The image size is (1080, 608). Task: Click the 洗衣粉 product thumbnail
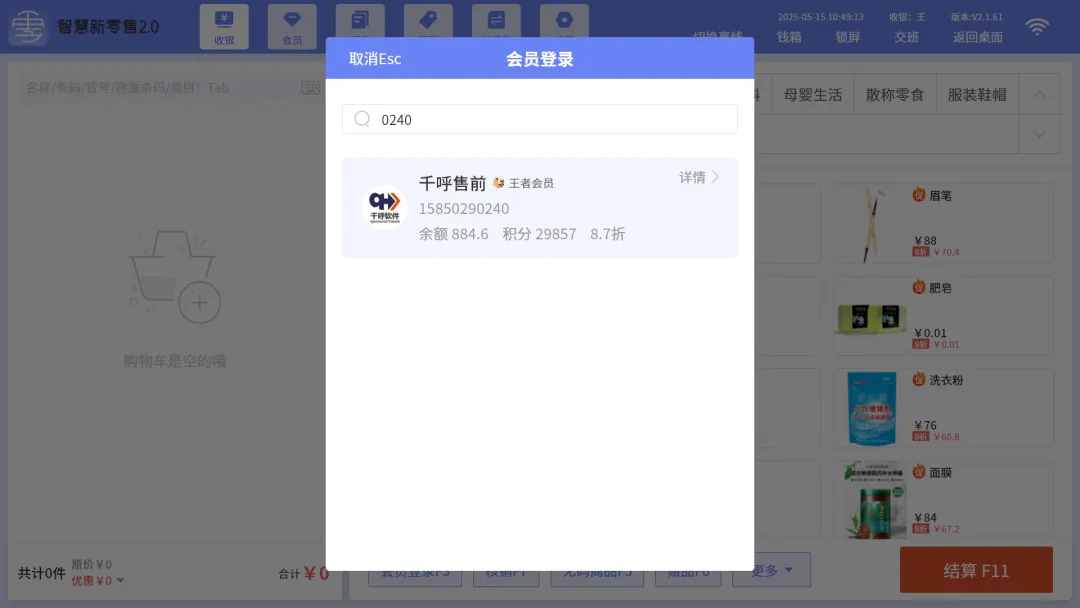pyautogui.click(x=871, y=409)
